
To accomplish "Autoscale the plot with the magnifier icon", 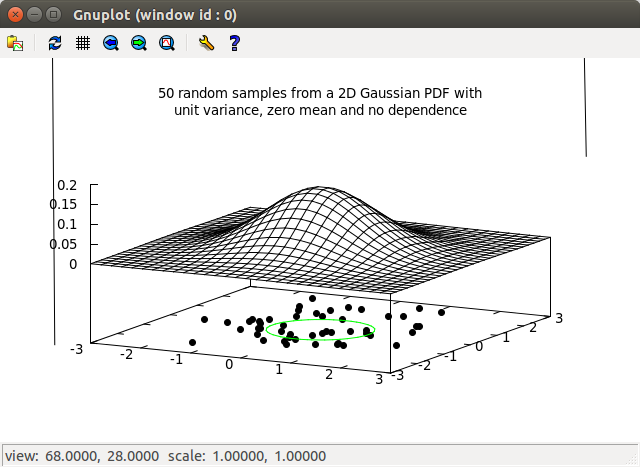I will tap(167, 43).
